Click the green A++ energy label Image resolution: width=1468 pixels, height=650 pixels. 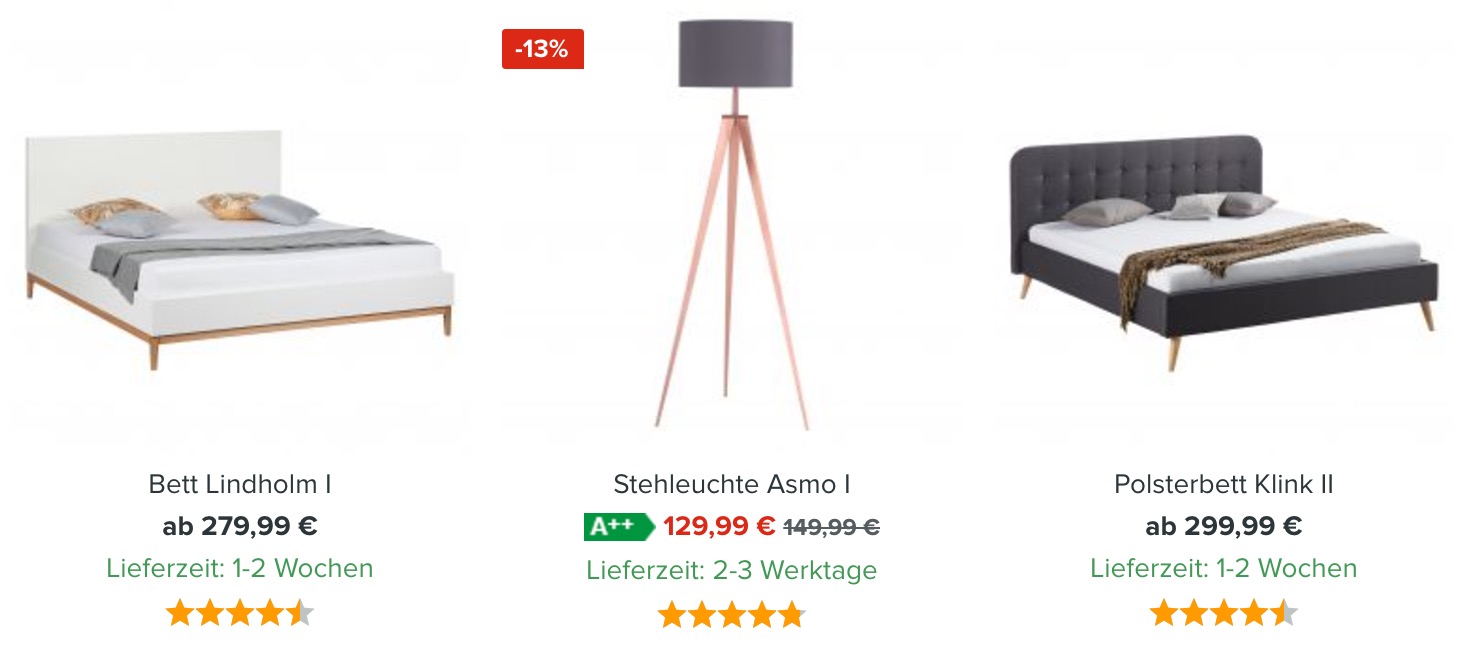click(619, 527)
